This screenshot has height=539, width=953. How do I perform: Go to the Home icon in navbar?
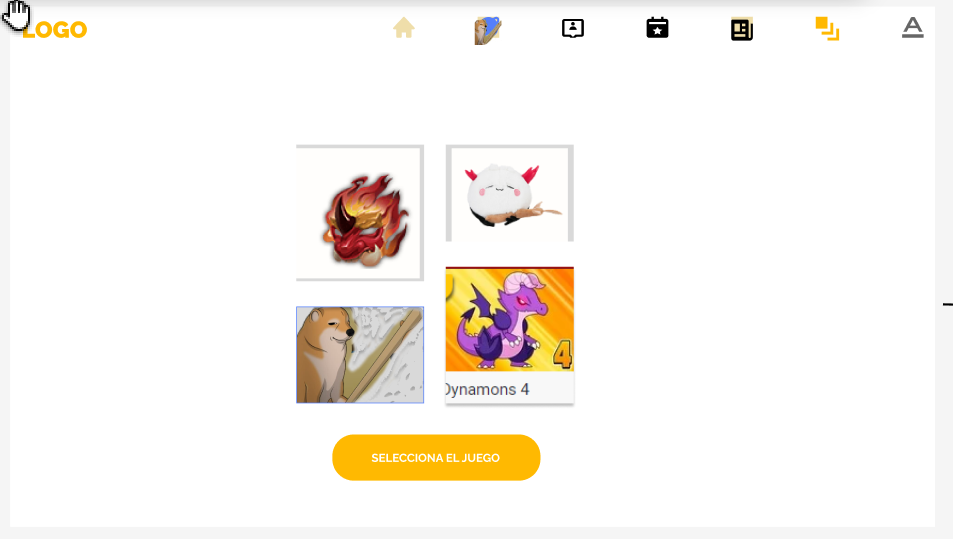pyautogui.click(x=404, y=28)
